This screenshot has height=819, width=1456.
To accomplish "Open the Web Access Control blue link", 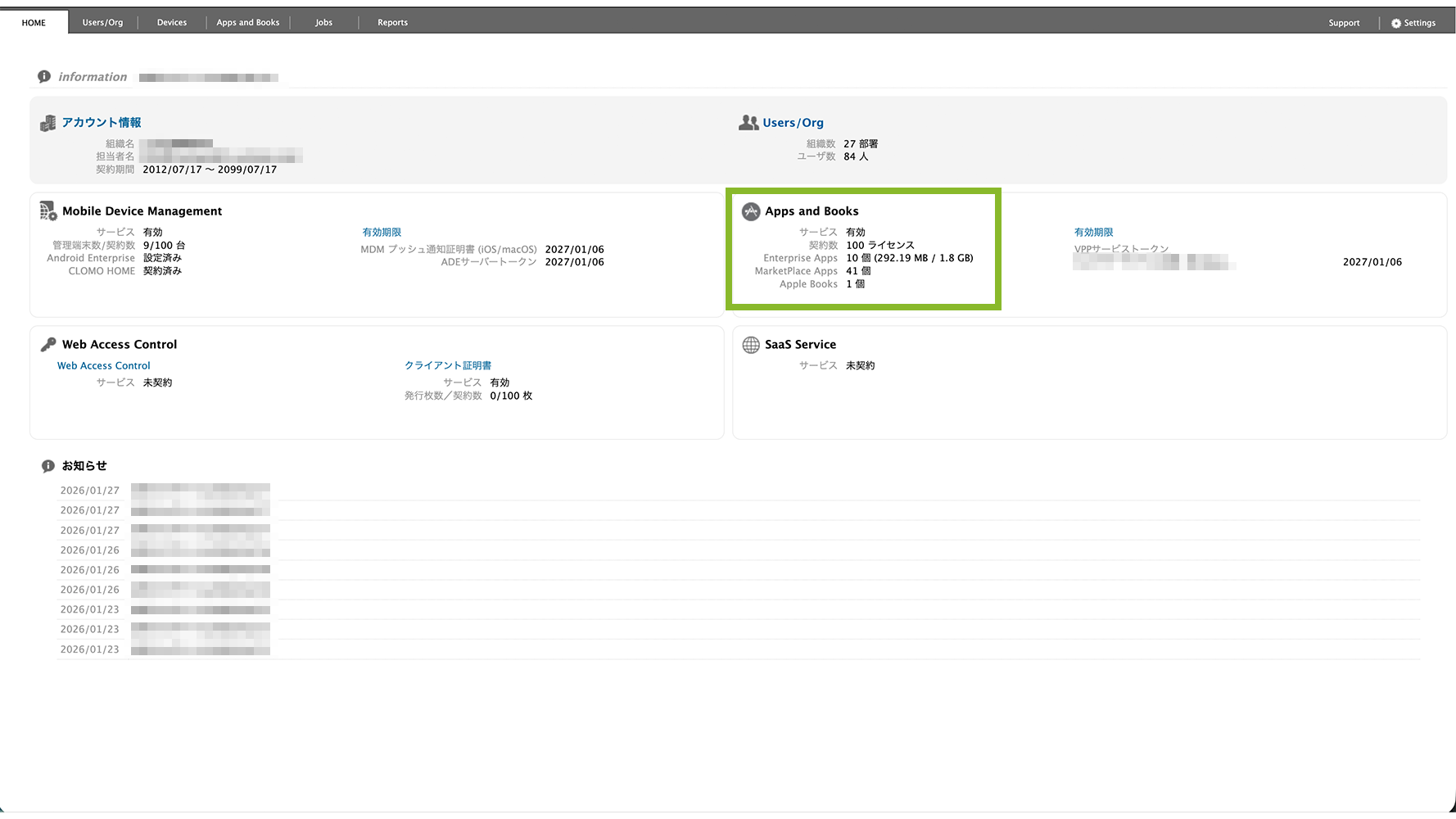I will pos(104,366).
